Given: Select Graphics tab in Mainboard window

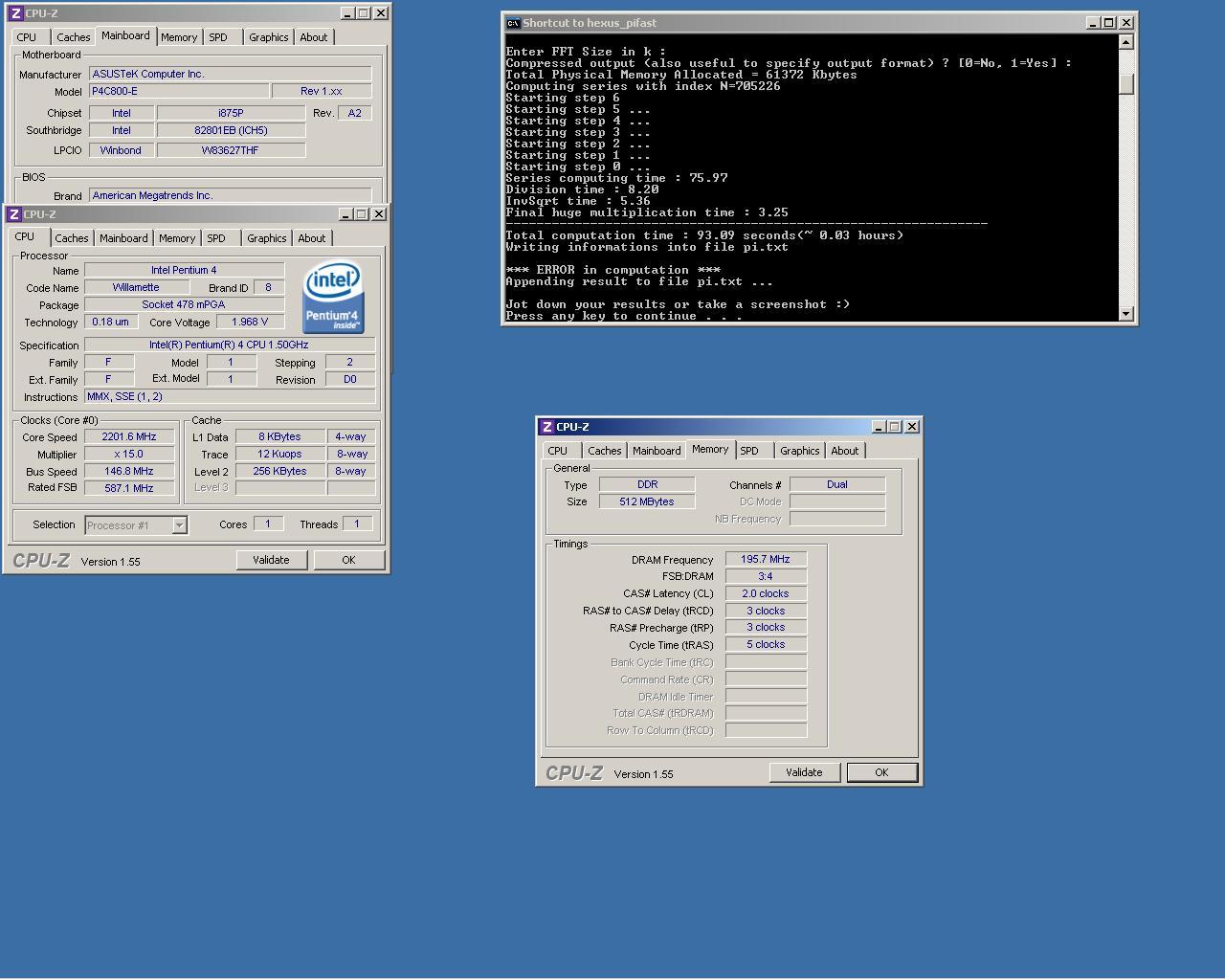Looking at the screenshot, I should point(268,37).
